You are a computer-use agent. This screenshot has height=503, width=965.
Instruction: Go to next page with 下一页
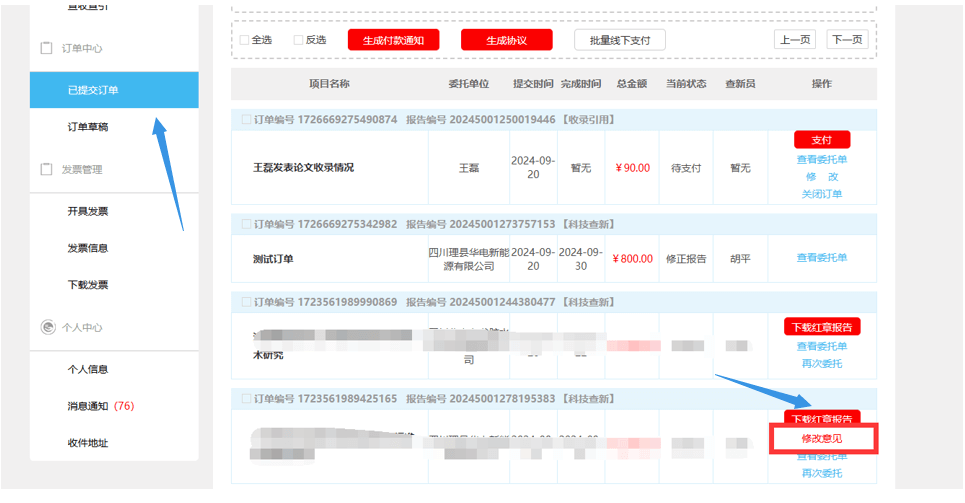[x=846, y=40]
